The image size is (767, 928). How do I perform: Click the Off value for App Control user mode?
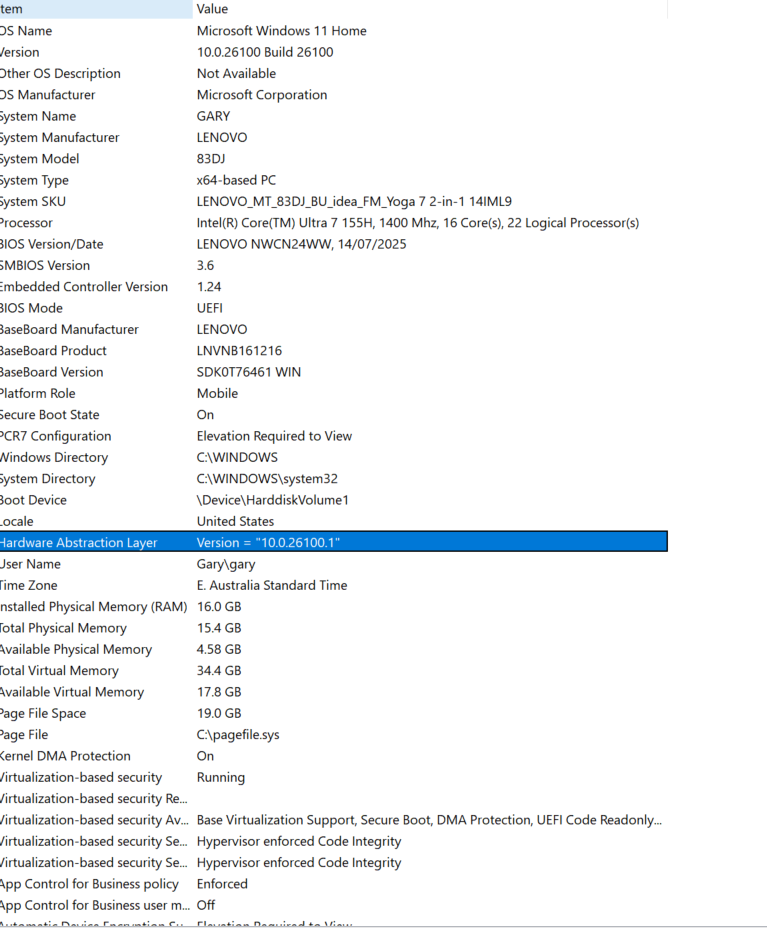pyautogui.click(x=205, y=904)
